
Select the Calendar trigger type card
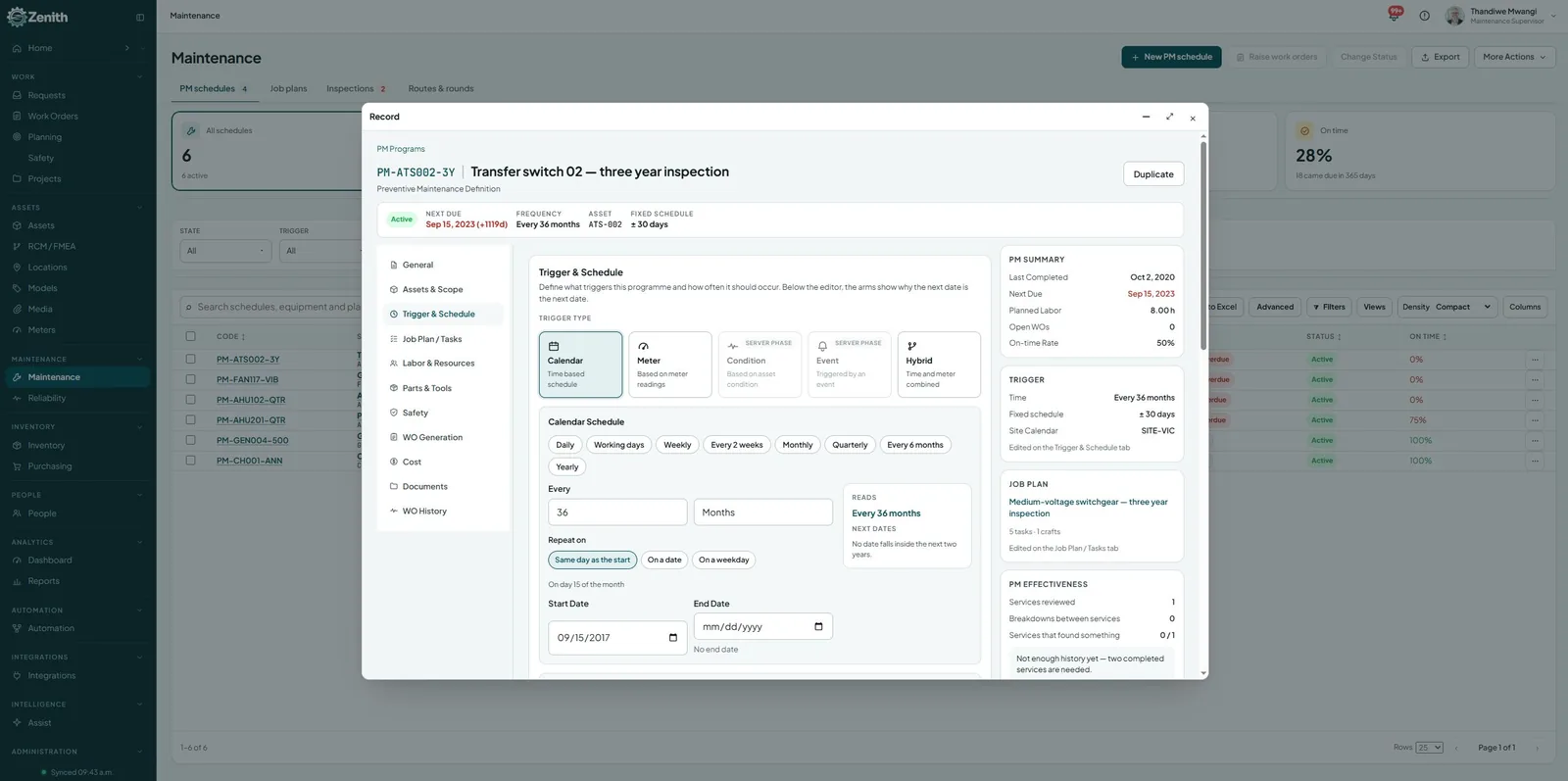[580, 365]
